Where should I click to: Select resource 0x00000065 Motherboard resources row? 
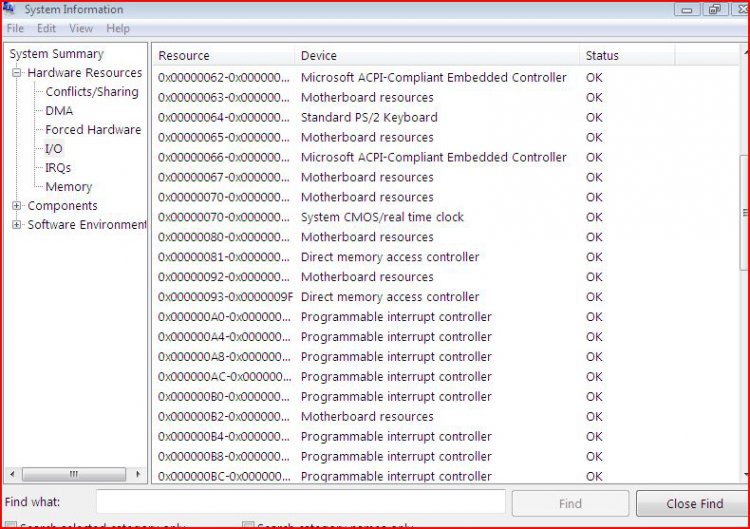pyautogui.click(x=380, y=138)
